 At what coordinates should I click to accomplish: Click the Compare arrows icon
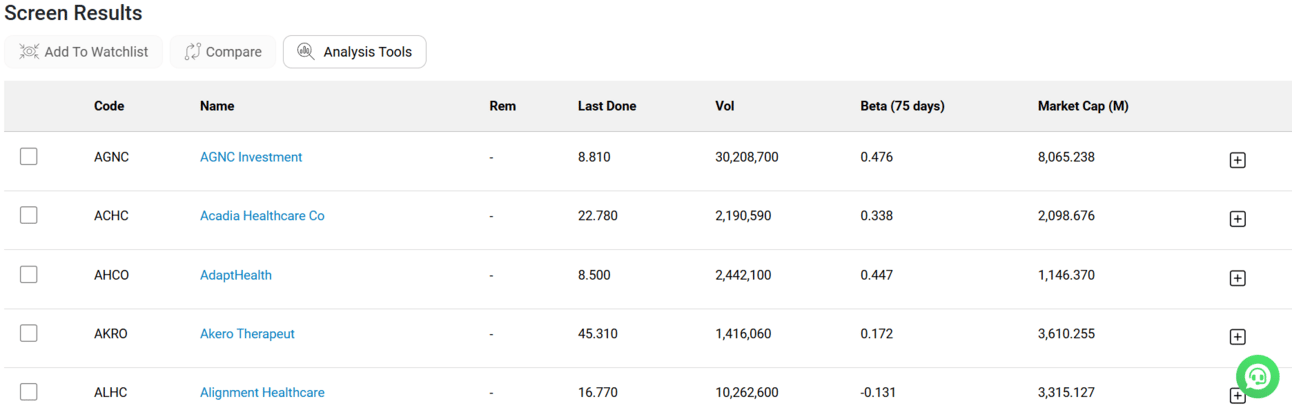pyautogui.click(x=193, y=52)
